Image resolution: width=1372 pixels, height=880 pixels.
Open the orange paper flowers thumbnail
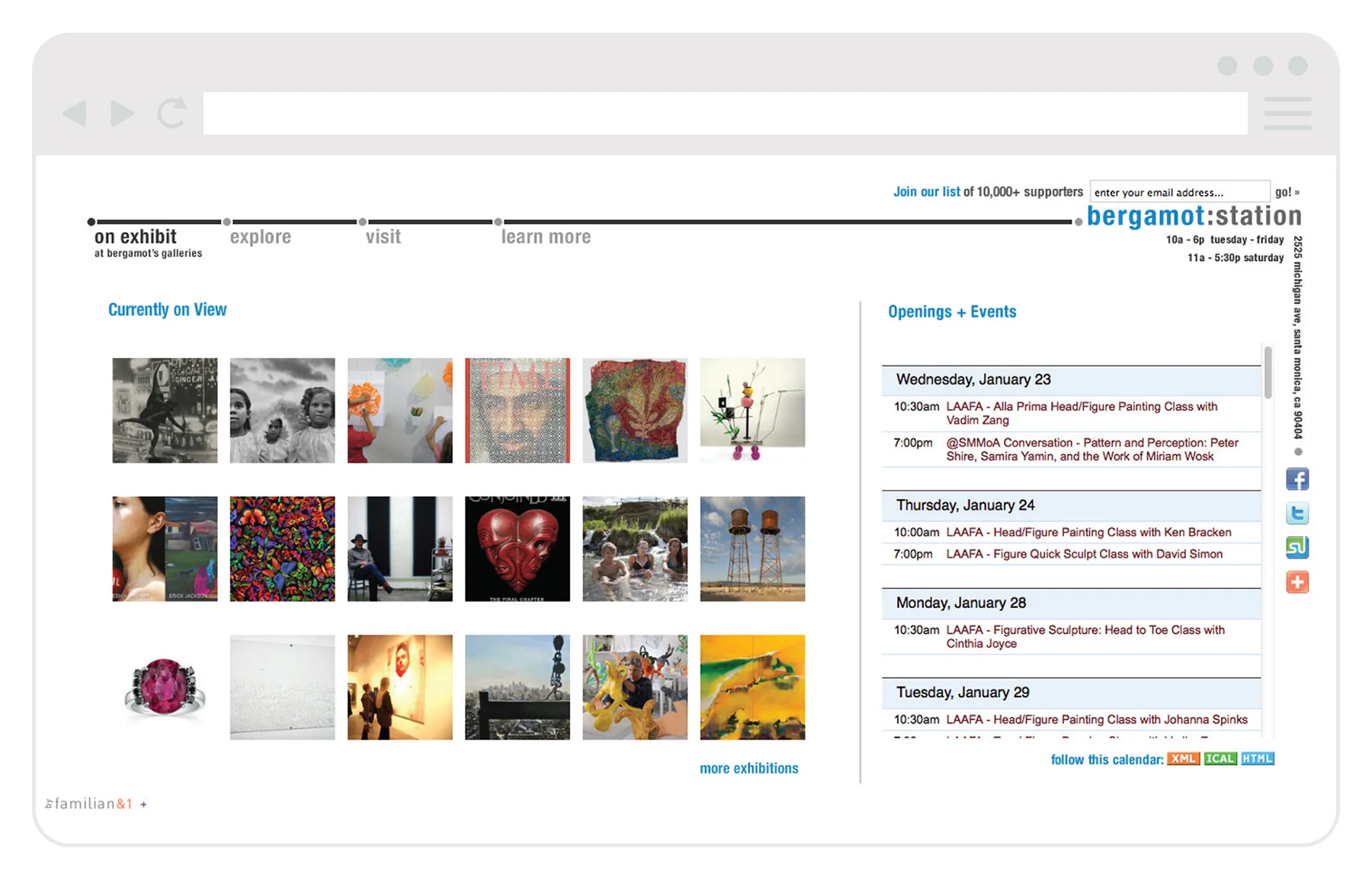point(400,411)
